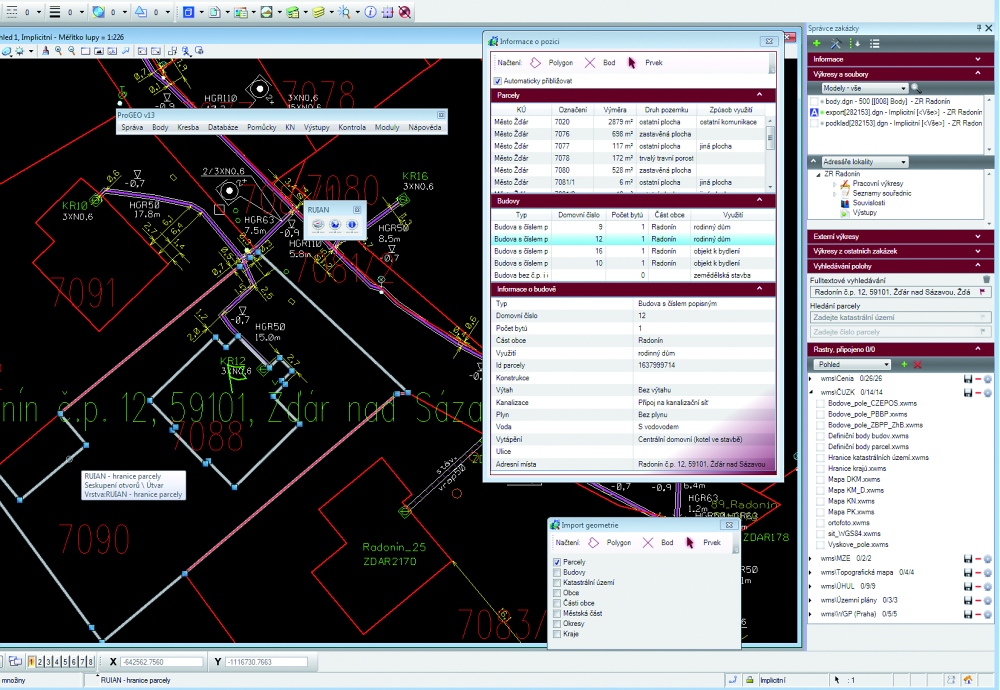Expand the wmsIMZE layer group
This screenshot has height=690, width=1000.
(x=811, y=559)
